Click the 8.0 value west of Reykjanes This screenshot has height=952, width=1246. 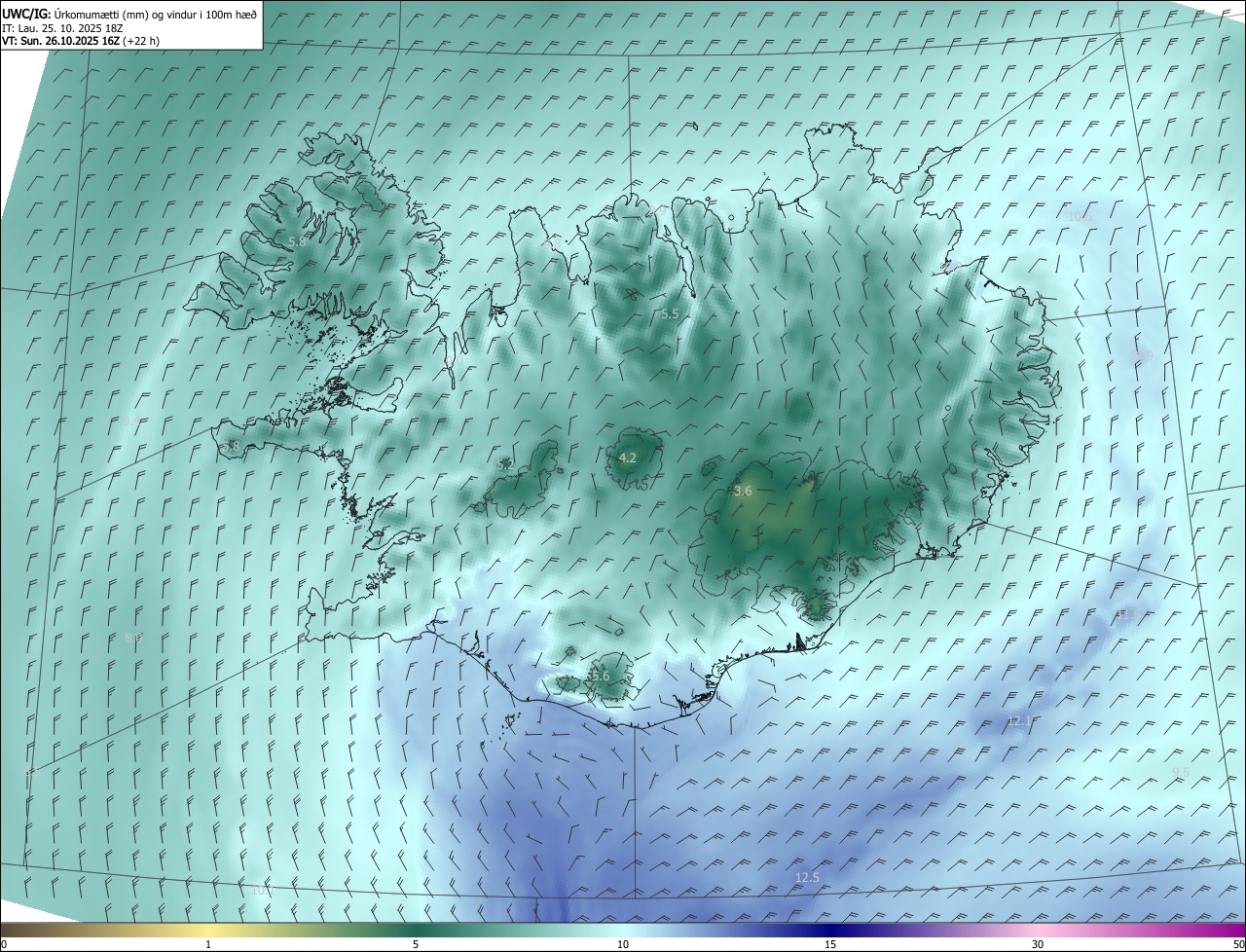[x=133, y=639]
